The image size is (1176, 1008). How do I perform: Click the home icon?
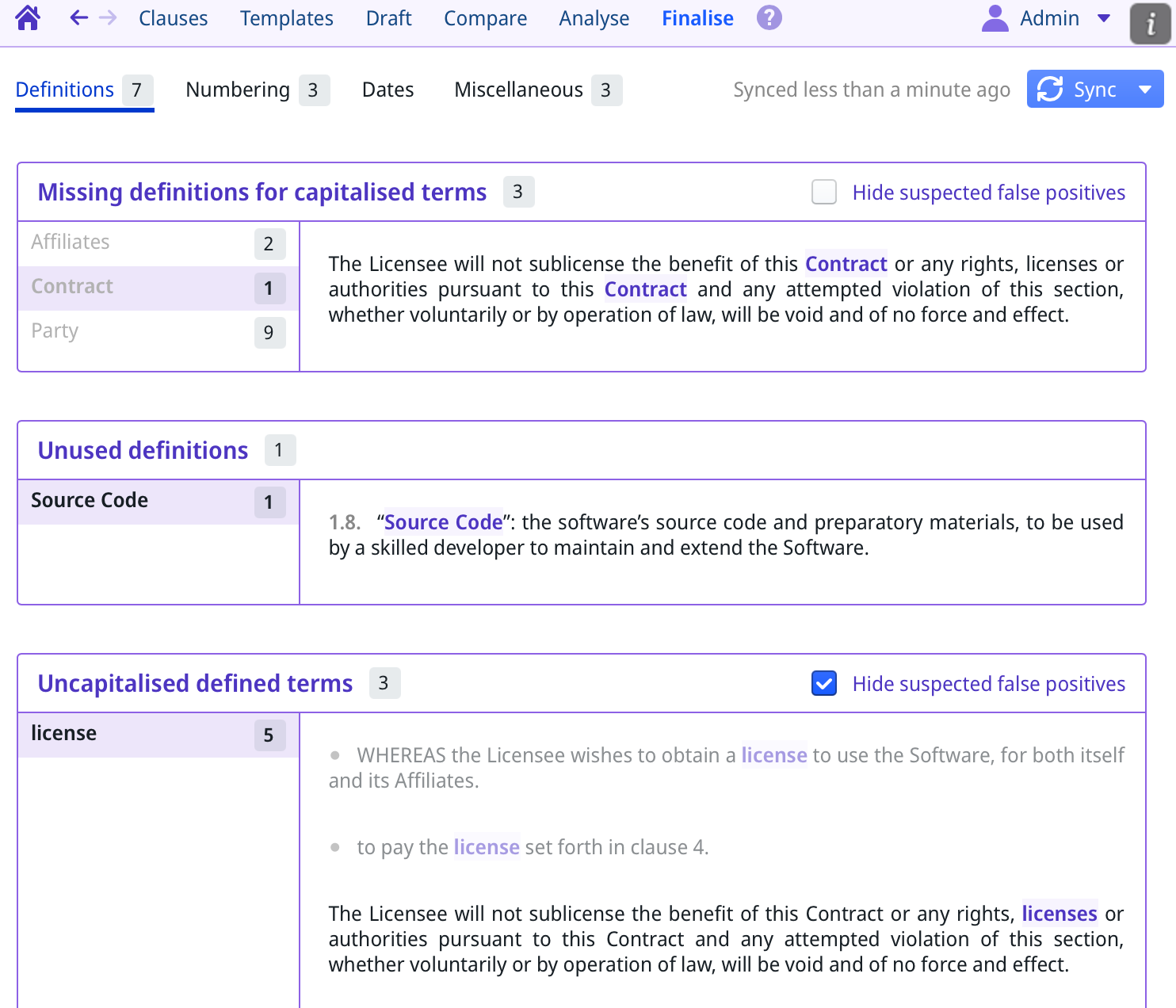(28, 17)
